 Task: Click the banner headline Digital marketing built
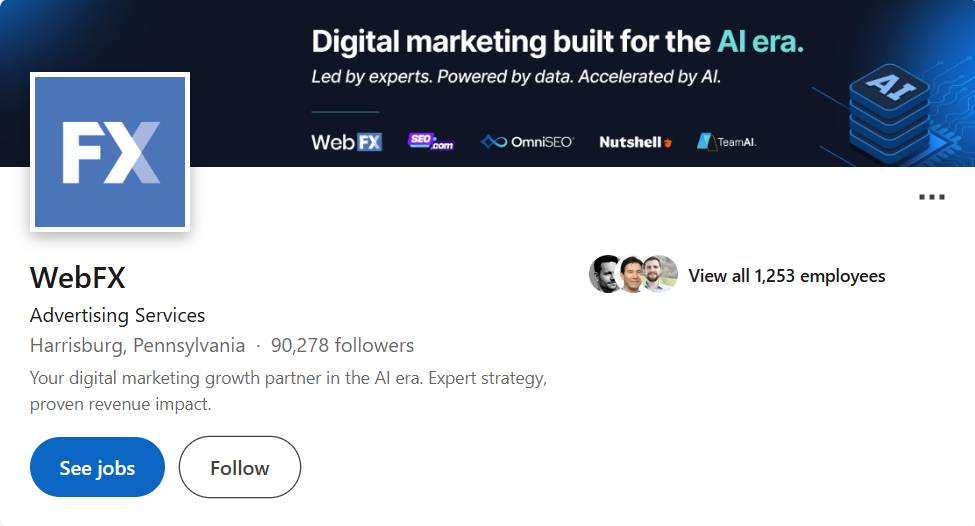557,42
